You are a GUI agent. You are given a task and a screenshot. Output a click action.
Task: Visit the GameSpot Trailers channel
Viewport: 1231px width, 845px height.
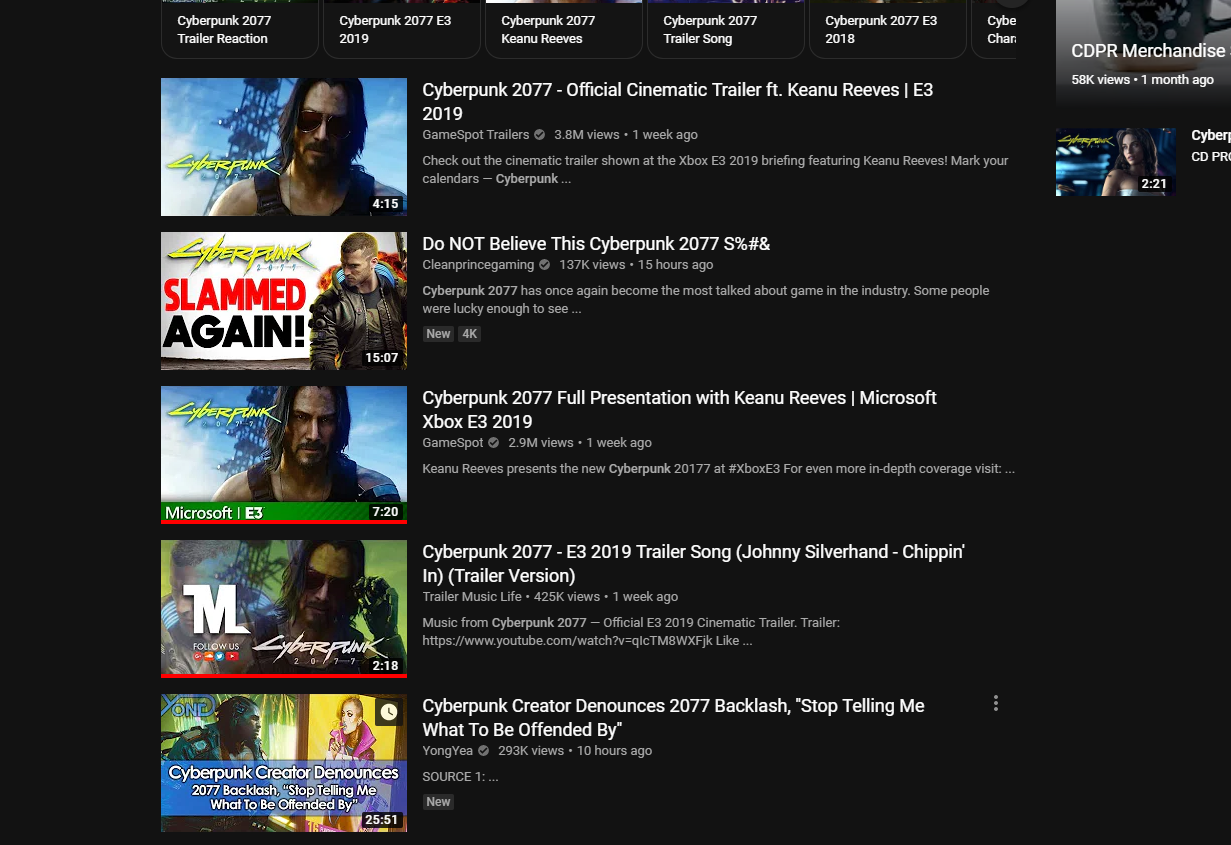click(476, 135)
